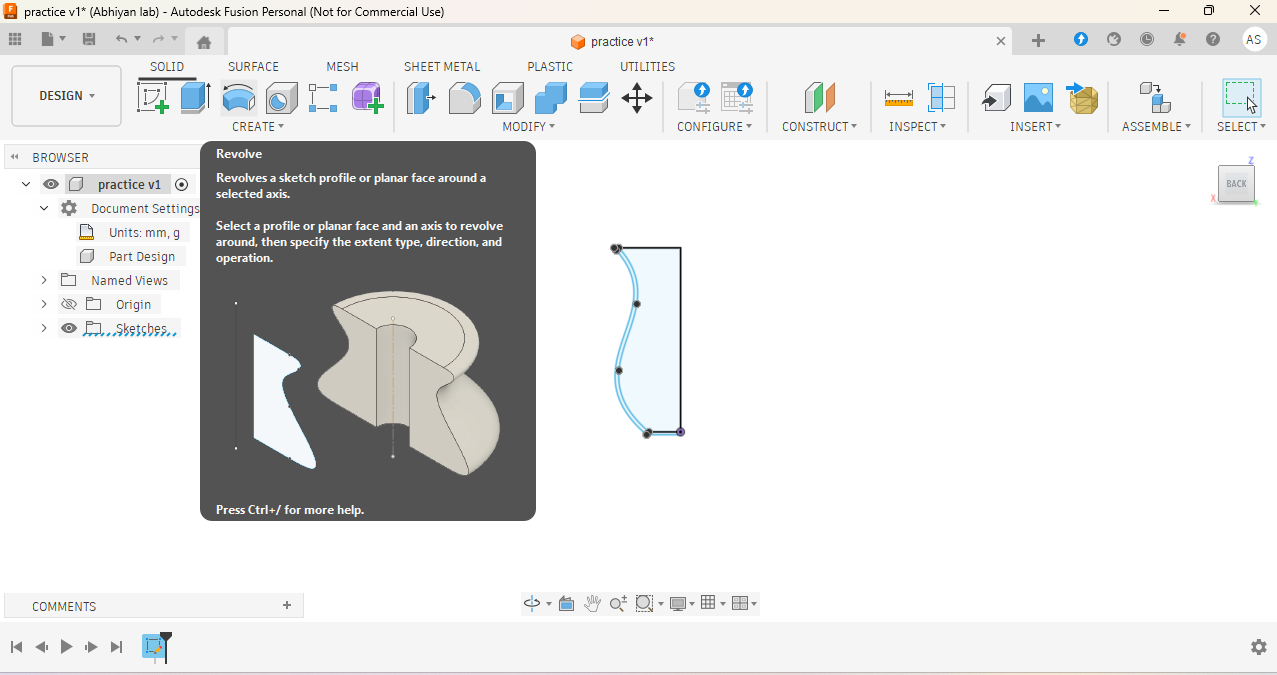Select the Press Pull tool
1277x675 pixels.
coord(421,98)
